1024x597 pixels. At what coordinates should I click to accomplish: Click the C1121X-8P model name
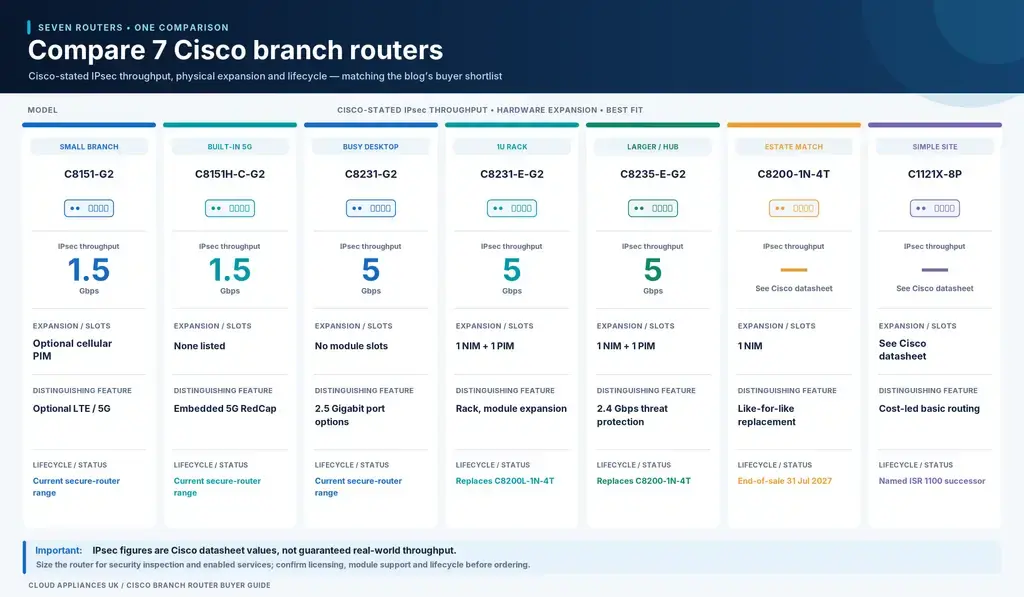tap(935, 174)
